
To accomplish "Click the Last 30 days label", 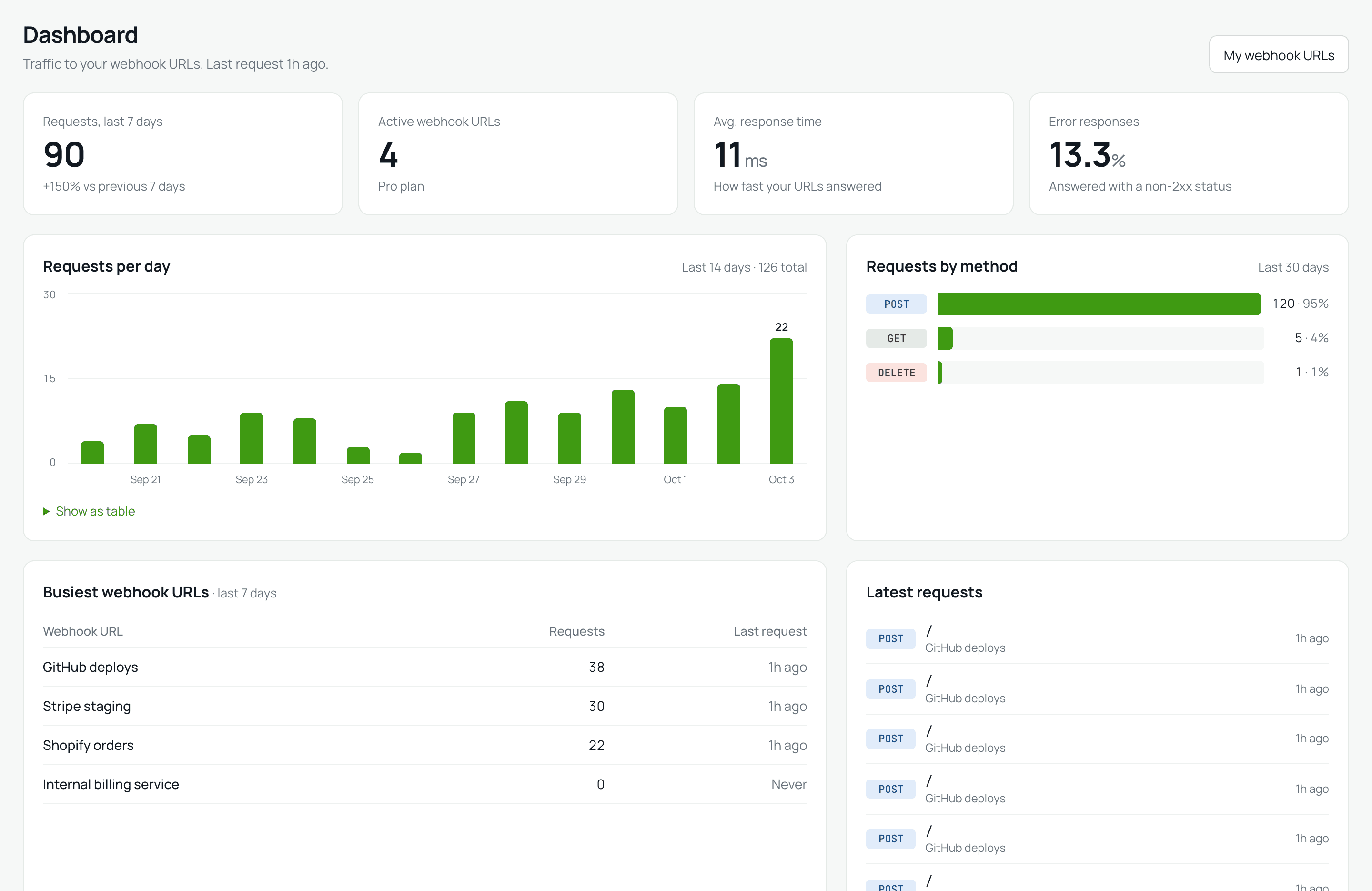I will coord(1292,267).
